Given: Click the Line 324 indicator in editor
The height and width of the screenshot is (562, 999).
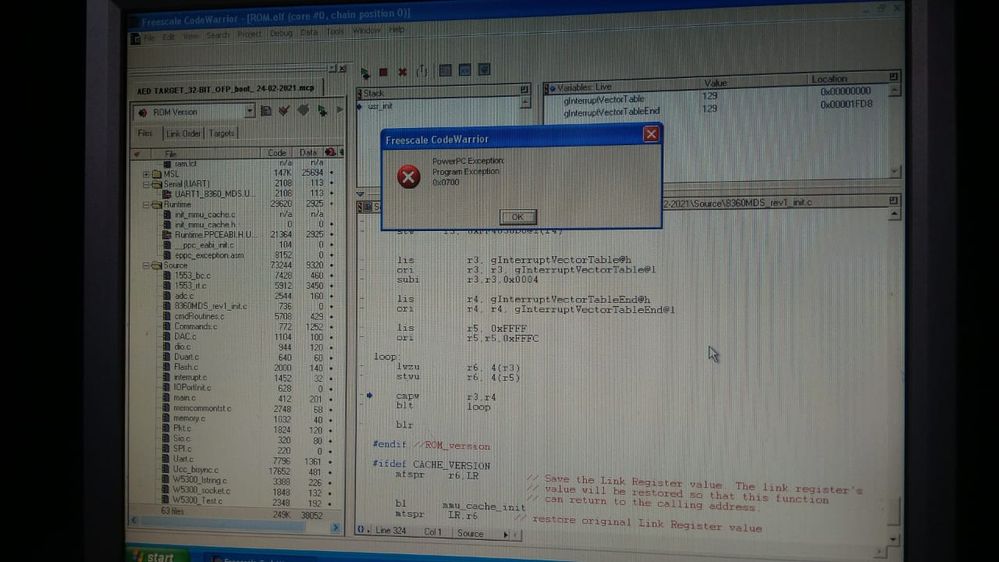Looking at the screenshot, I should pos(391,531).
